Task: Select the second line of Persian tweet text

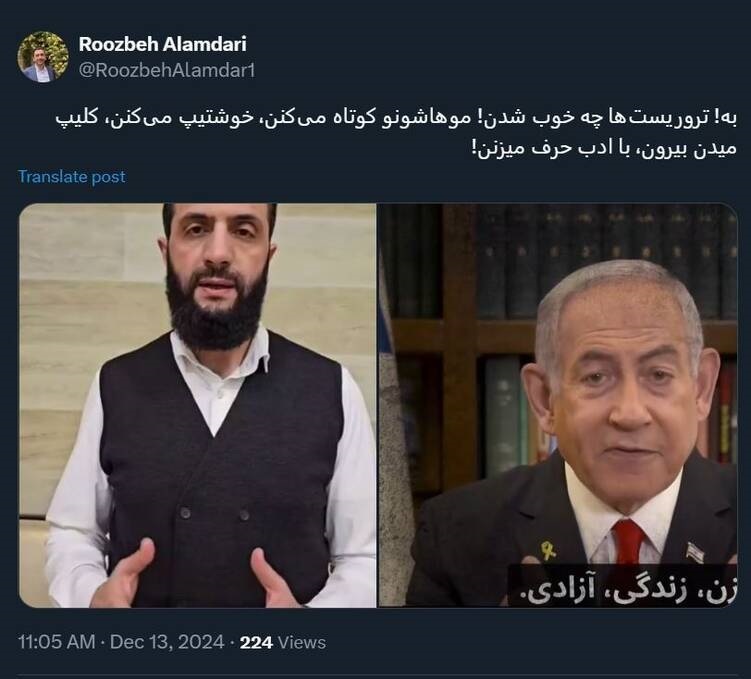Action: point(604,147)
